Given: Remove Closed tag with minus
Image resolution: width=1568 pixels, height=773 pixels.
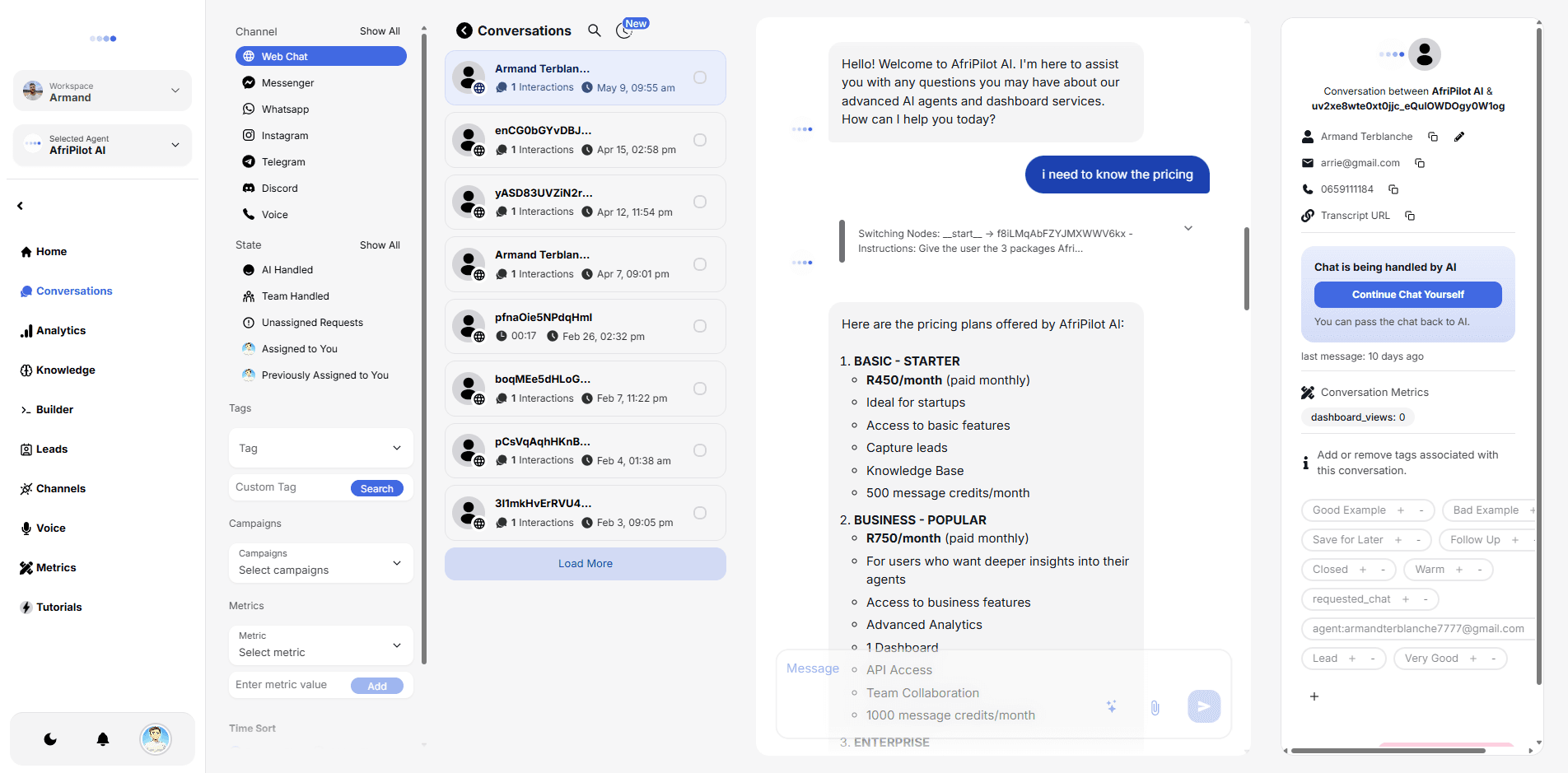Looking at the screenshot, I should click(x=1383, y=570).
